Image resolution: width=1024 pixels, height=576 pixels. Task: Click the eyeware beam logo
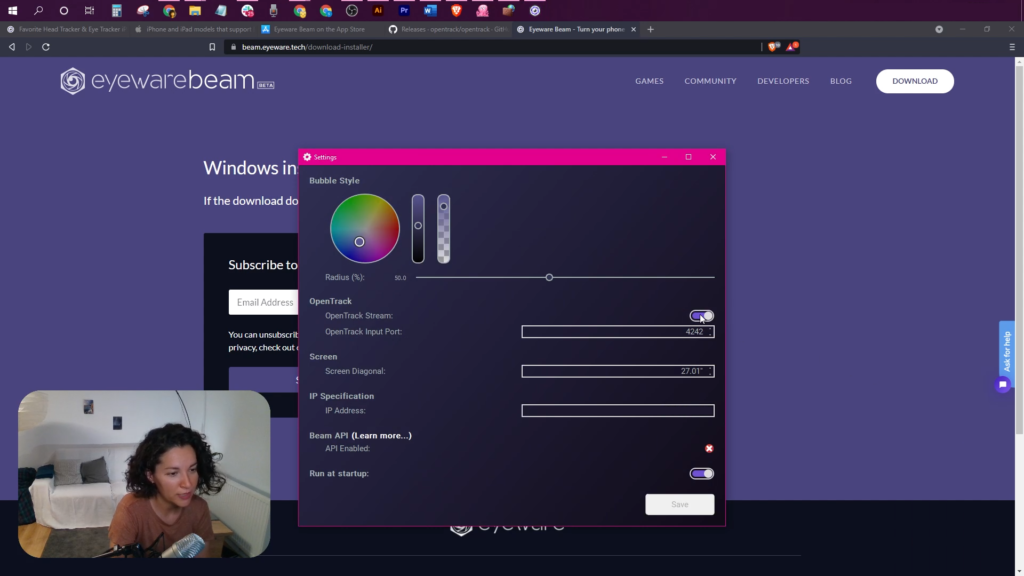167,81
